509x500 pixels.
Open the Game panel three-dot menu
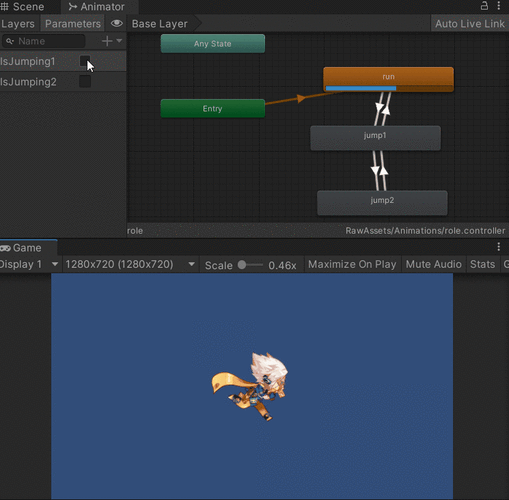point(499,247)
